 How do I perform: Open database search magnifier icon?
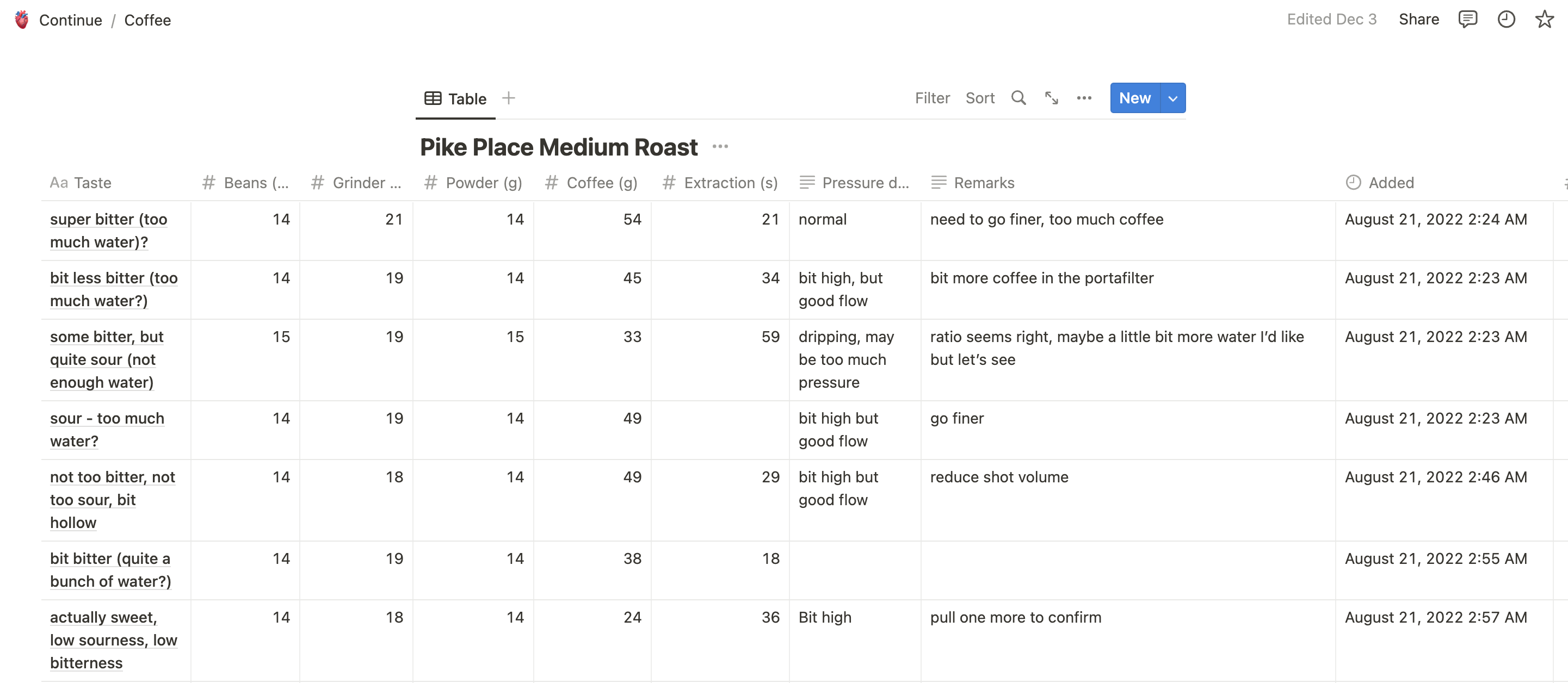click(1018, 98)
